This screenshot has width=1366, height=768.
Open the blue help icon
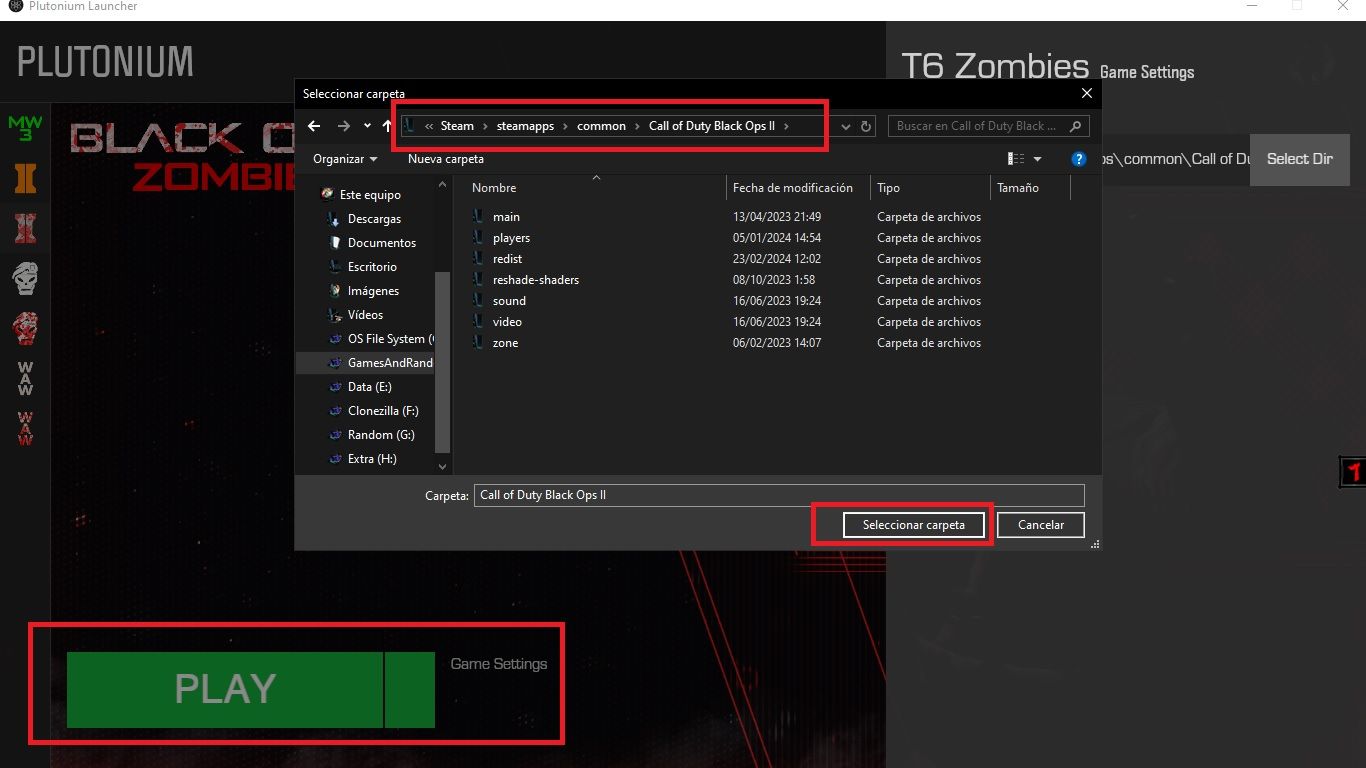coord(1078,159)
